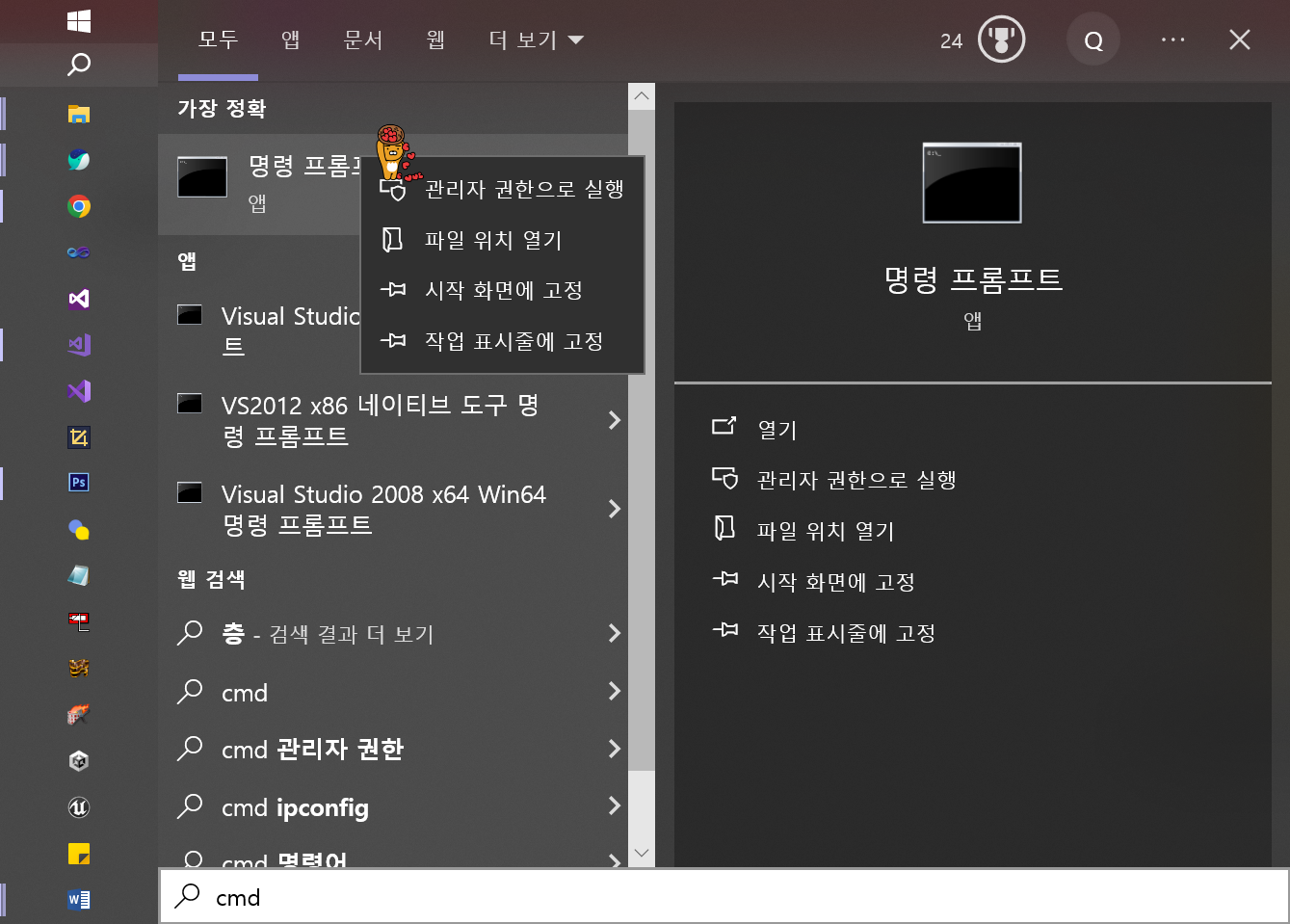Click 열기 in the right details pane
Viewport: 1290px width, 924px height.
[777, 429]
